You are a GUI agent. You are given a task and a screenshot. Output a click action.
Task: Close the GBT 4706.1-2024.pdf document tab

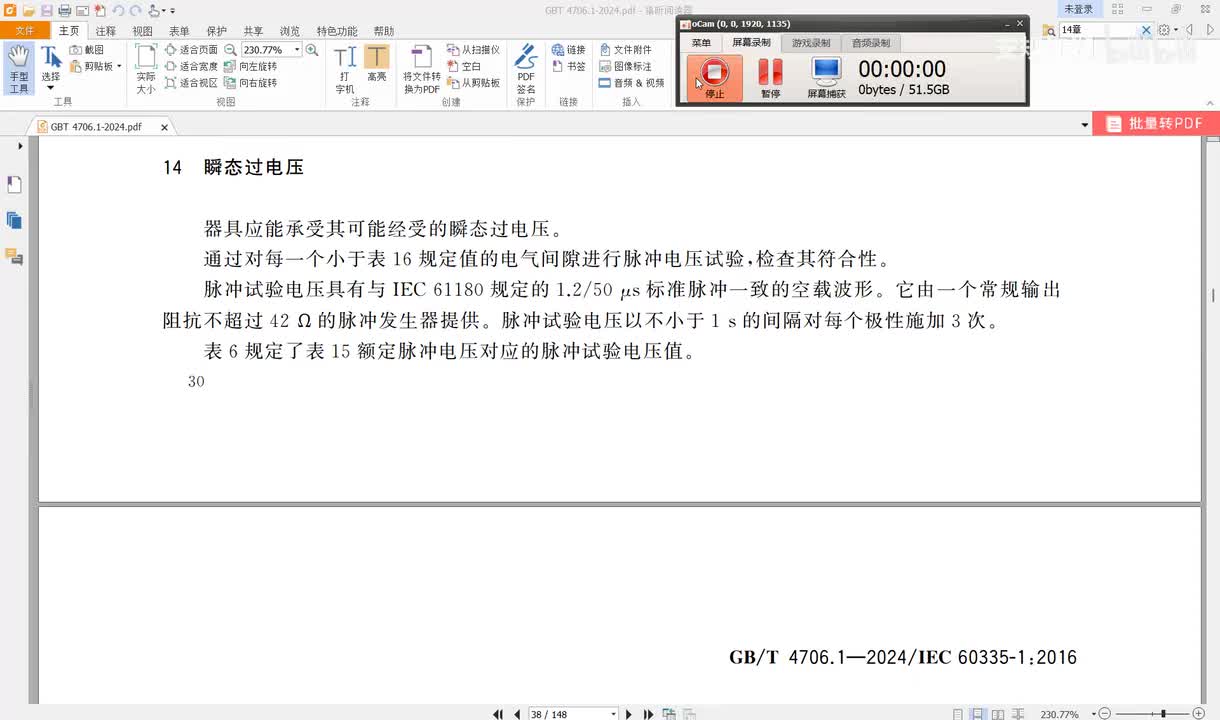coord(164,127)
